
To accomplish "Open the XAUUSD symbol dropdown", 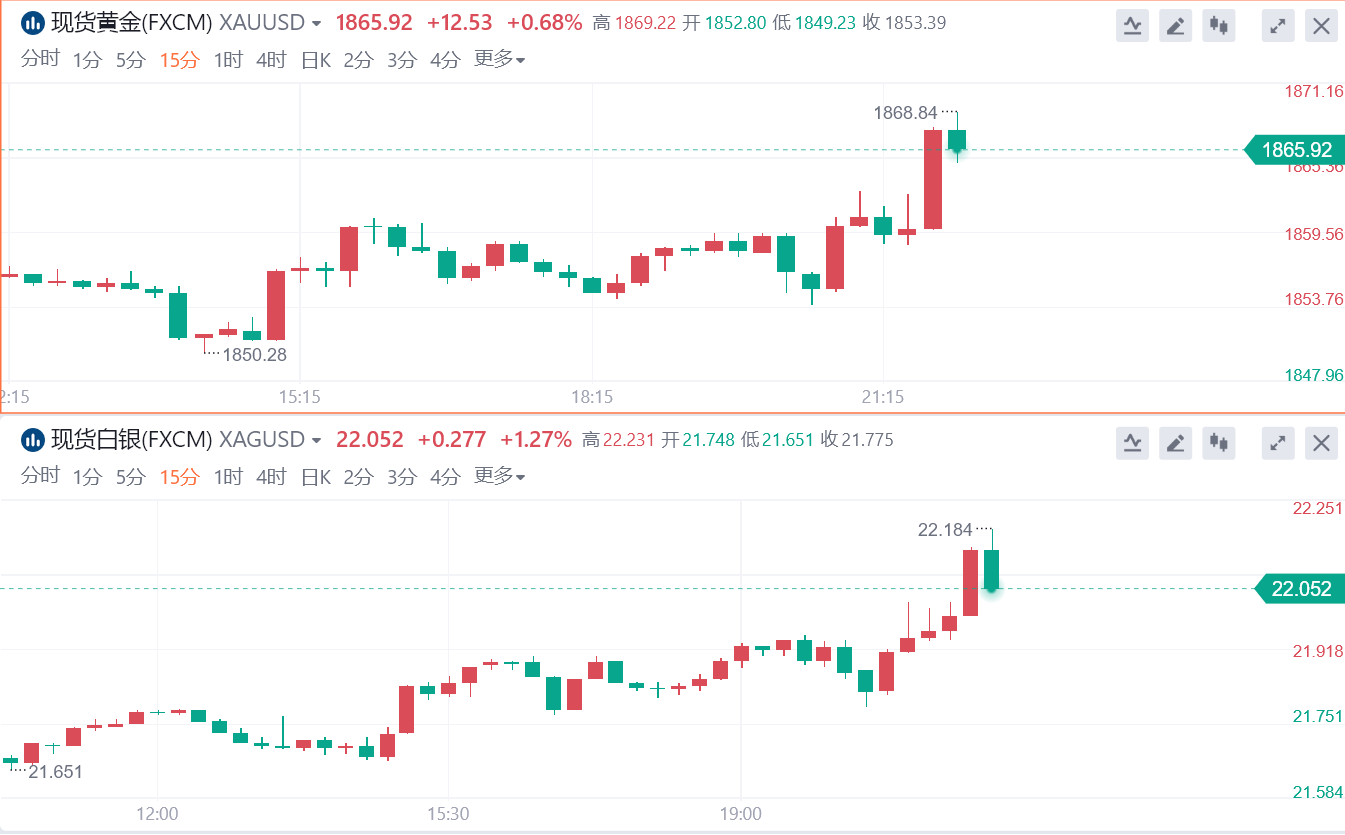I will [316, 23].
